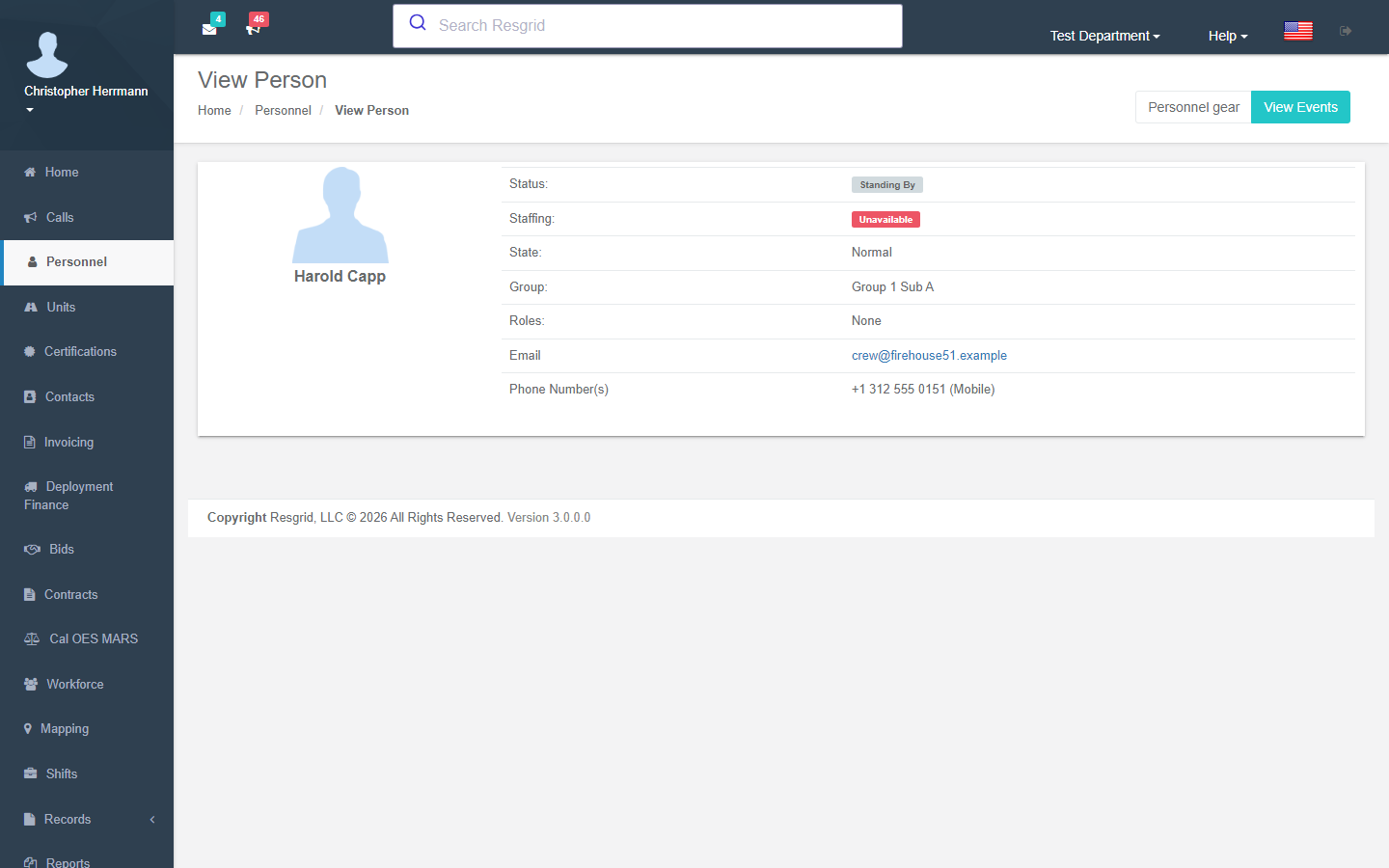
Task: Go to Personnel breadcrumb link
Action: (x=283, y=111)
